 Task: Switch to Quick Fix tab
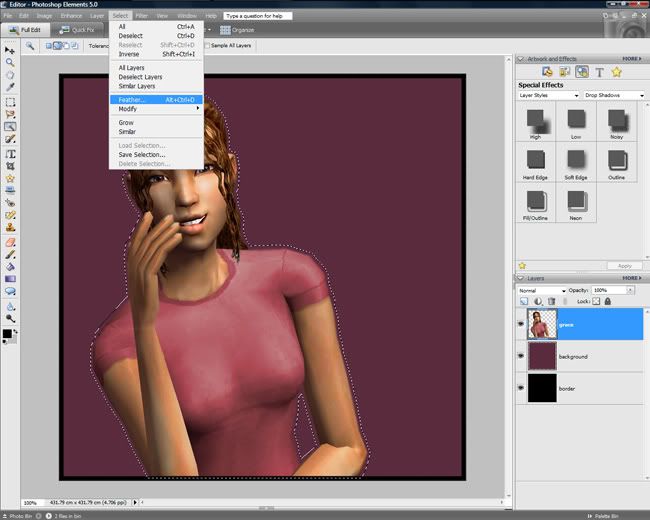(x=77, y=30)
